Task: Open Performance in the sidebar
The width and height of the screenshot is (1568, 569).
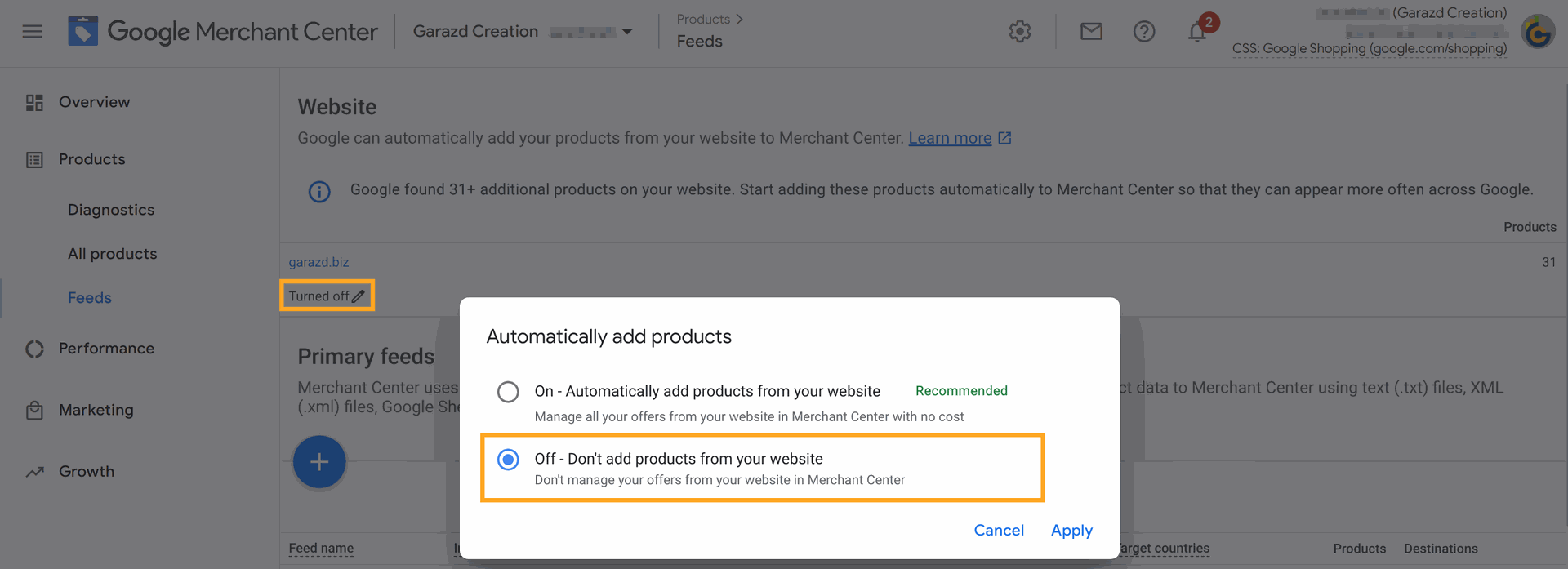Action: (106, 349)
